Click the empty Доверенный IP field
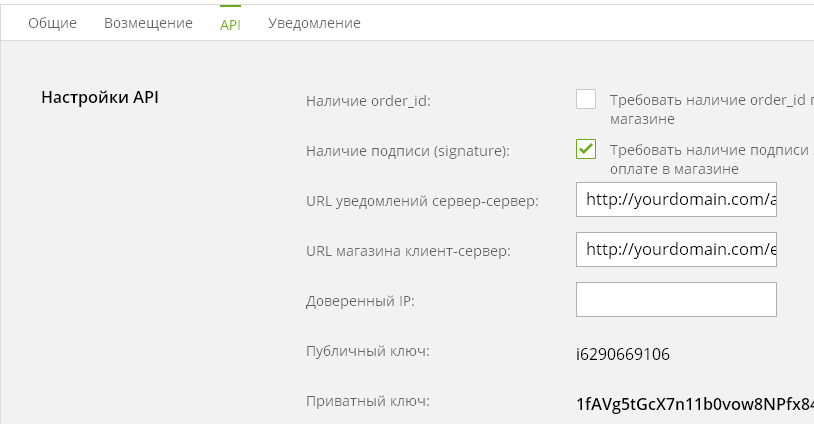This screenshot has width=814, height=424. [x=676, y=299]
